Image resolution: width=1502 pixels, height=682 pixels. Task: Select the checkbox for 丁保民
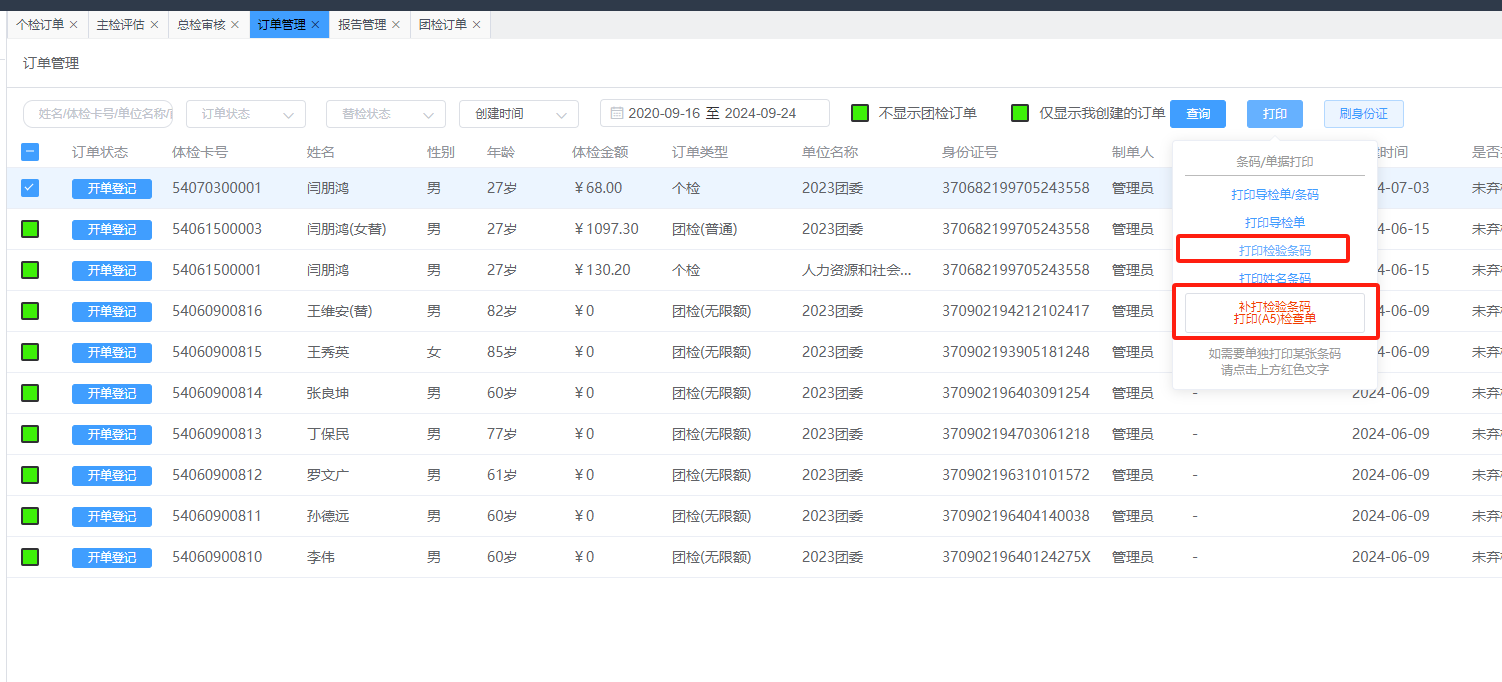pos(30,434)
